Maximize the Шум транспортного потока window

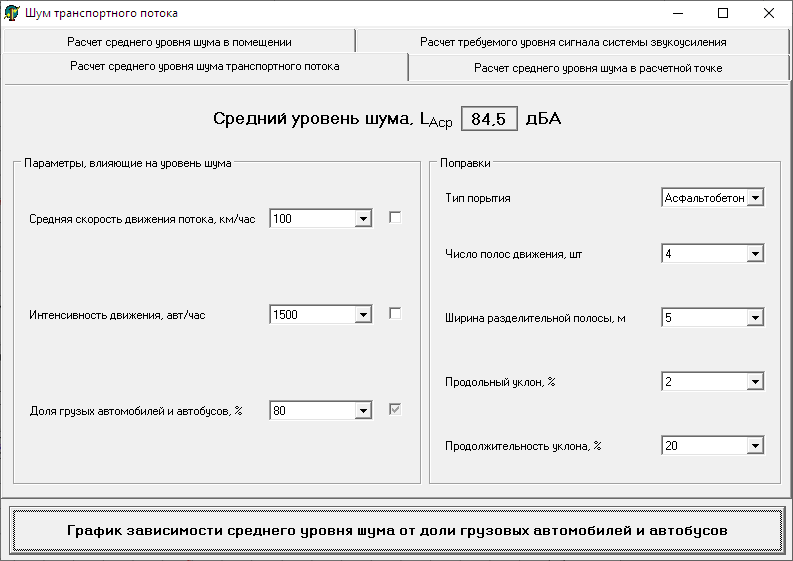pos(723,13)
